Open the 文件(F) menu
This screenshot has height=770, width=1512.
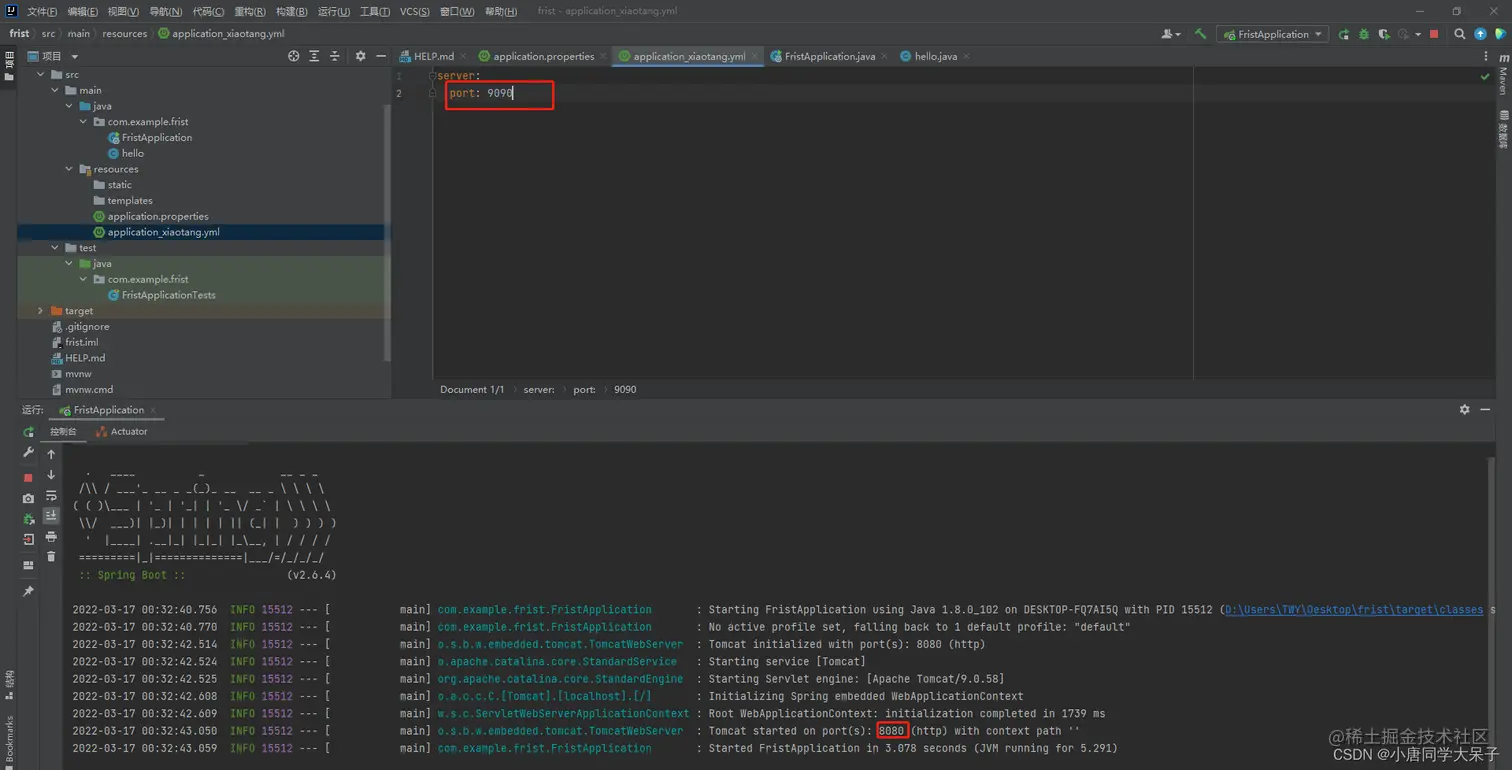(x=42, y=12)
